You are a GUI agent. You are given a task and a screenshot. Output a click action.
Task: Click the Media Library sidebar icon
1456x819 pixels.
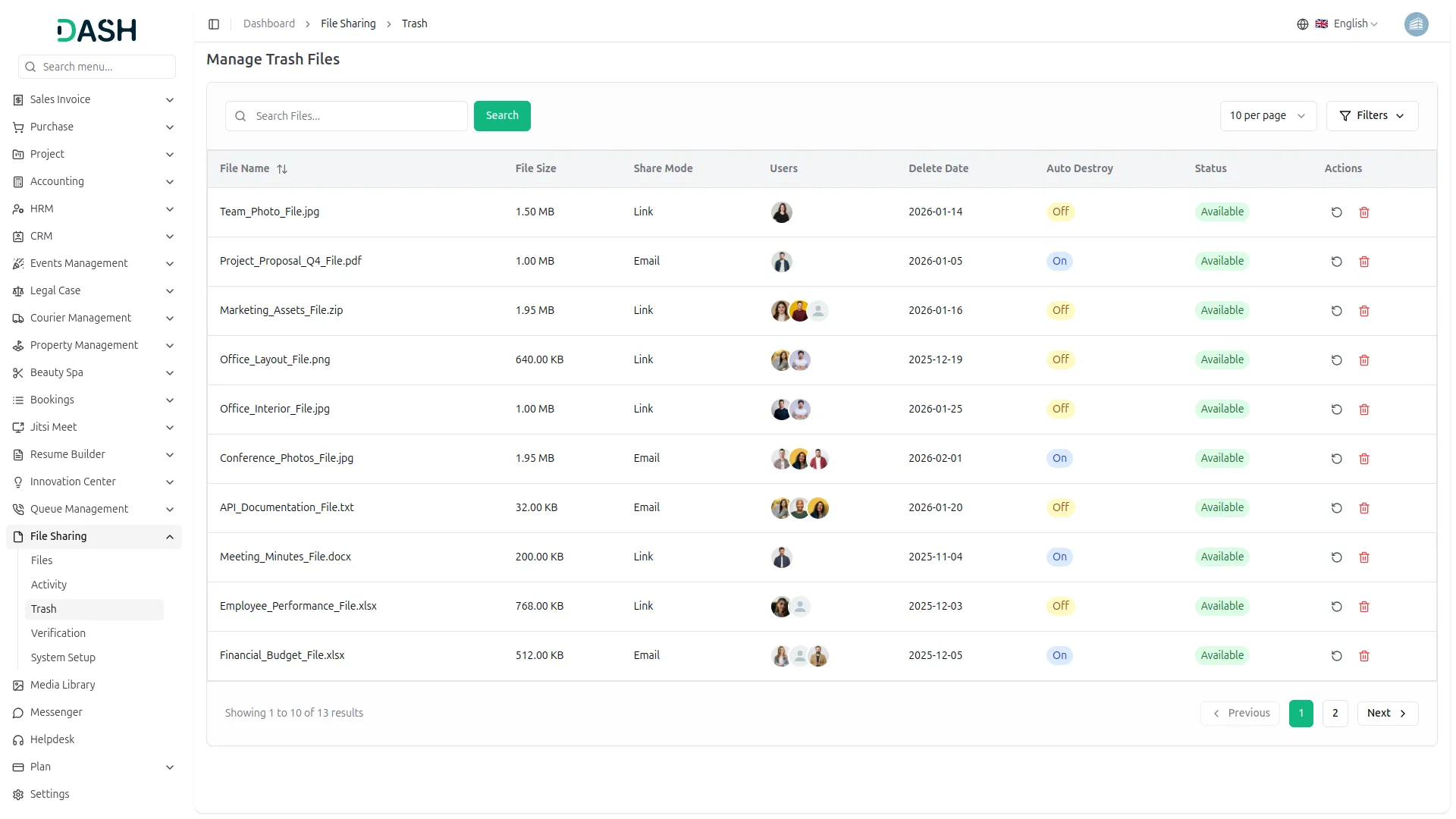[x=17, y=685]
